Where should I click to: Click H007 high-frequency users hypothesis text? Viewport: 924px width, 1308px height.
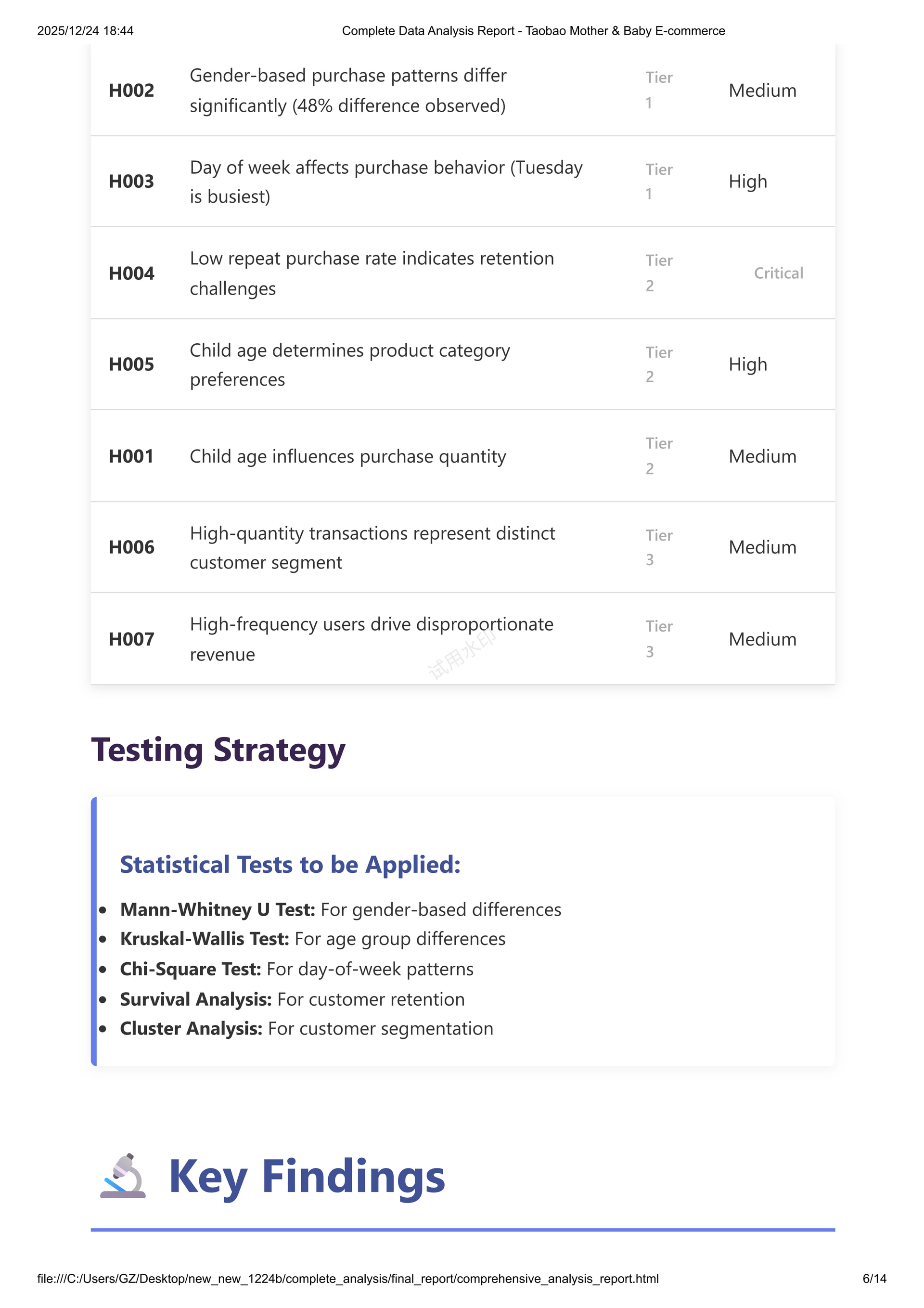[372, 639]
